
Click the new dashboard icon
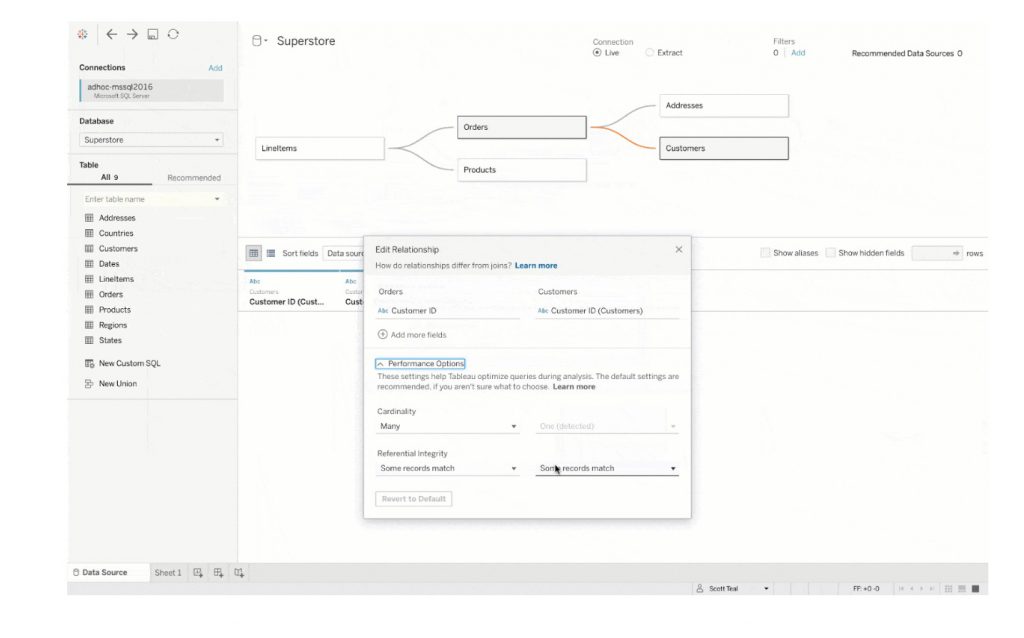click(x=216, y=572)
